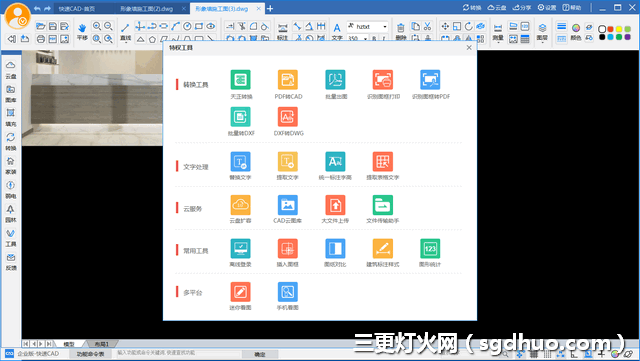
Task: Add a new tab with plus
Action: (x=270, y=8)
